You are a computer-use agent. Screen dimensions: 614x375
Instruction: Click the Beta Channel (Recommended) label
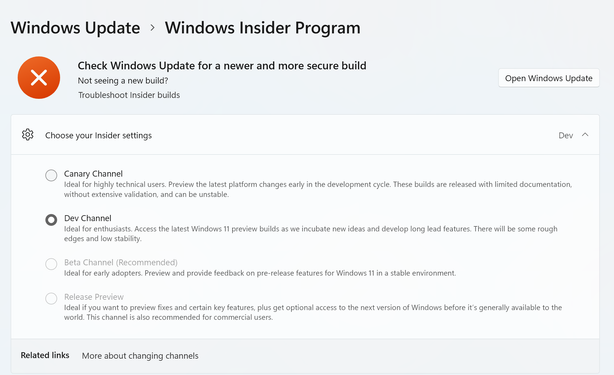click(121, 262)
